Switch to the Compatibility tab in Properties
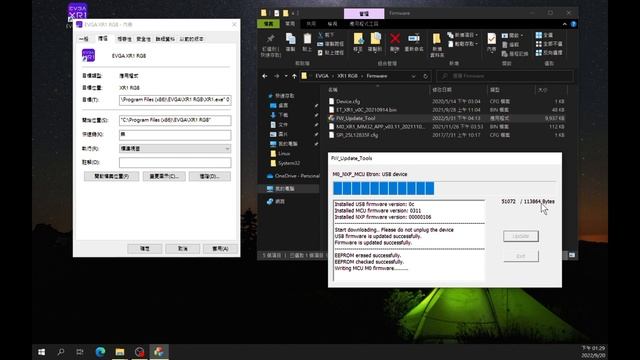Screen dimensions: 640x360 pyautogui.click(x=124, y=39)
